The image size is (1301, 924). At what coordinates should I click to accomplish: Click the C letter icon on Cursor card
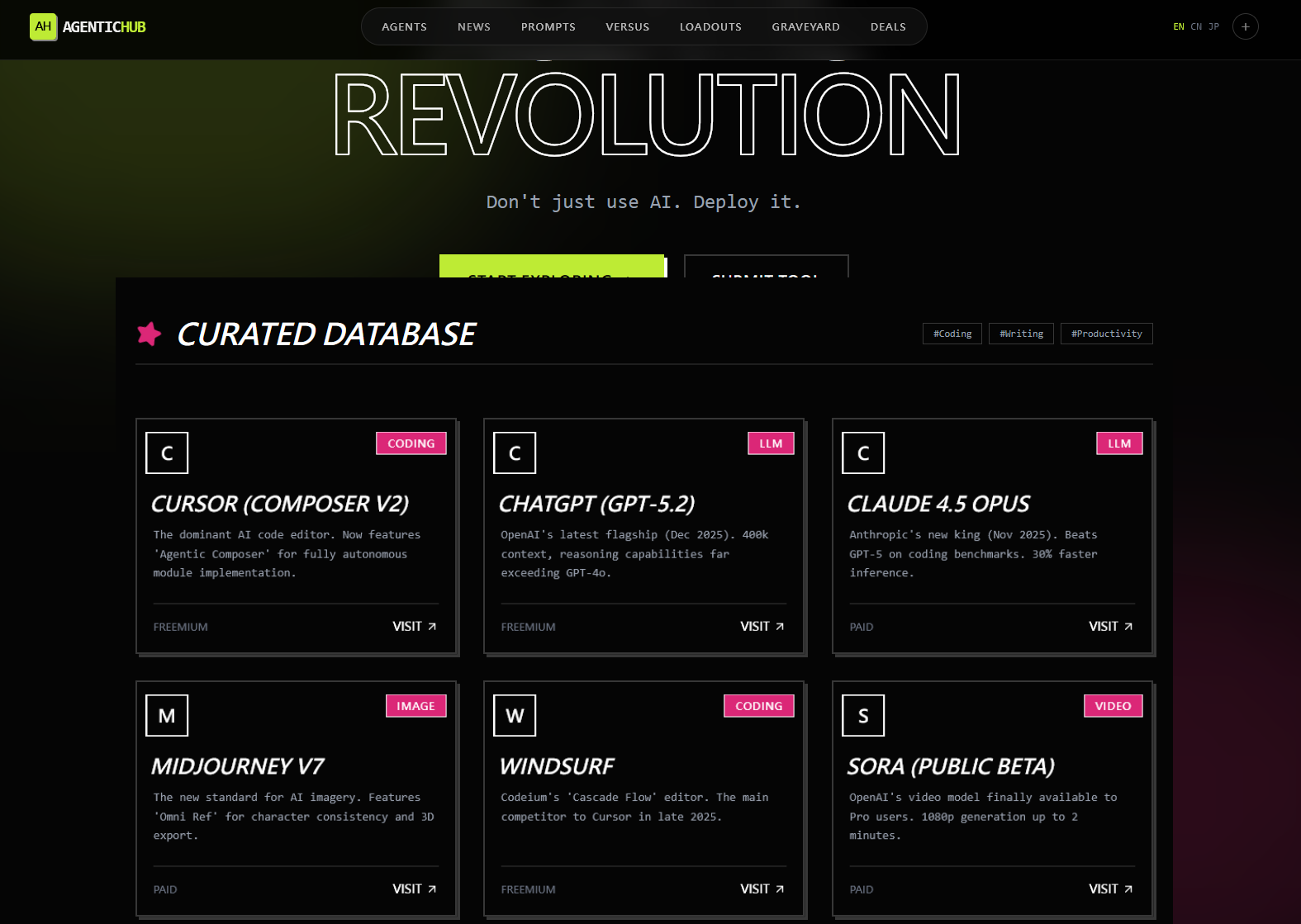pyautogui.click(x=167, y=453)
